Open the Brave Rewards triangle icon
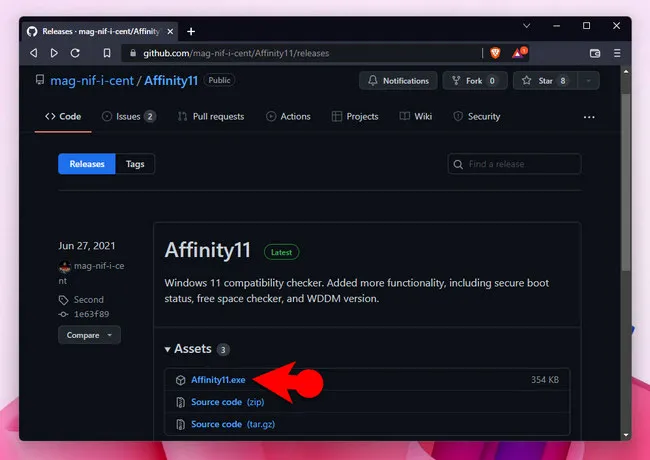This screenshot has width=650, height=460. pos(519,53)
